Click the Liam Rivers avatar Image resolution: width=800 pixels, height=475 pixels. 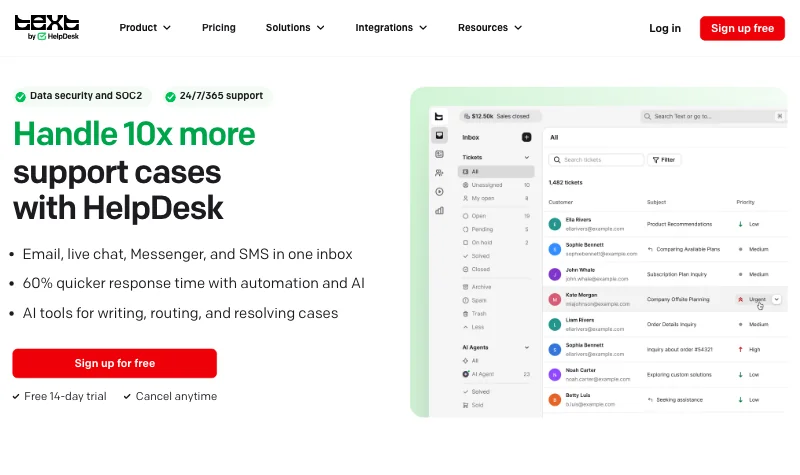555,324
